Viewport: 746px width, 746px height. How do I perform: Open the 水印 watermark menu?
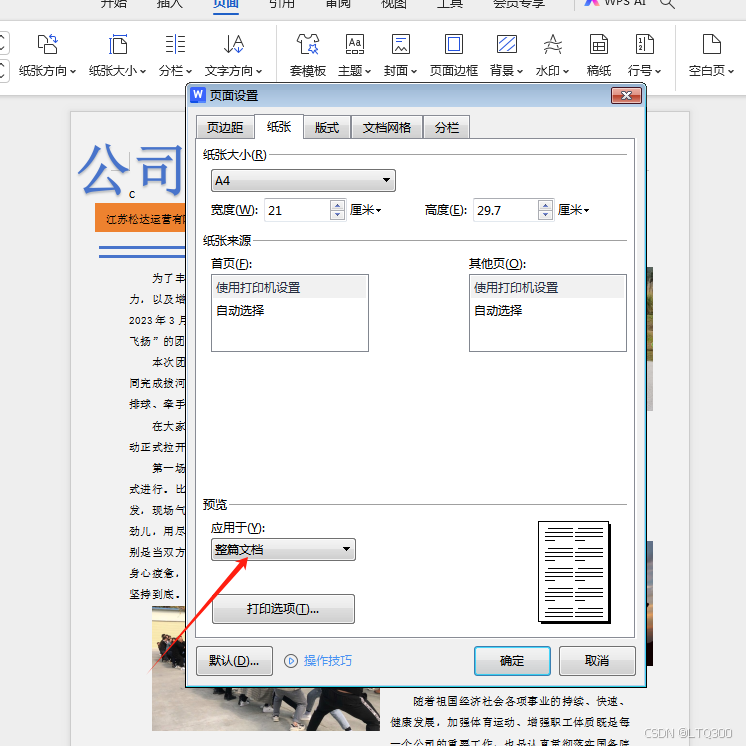[x=552, y=55]
